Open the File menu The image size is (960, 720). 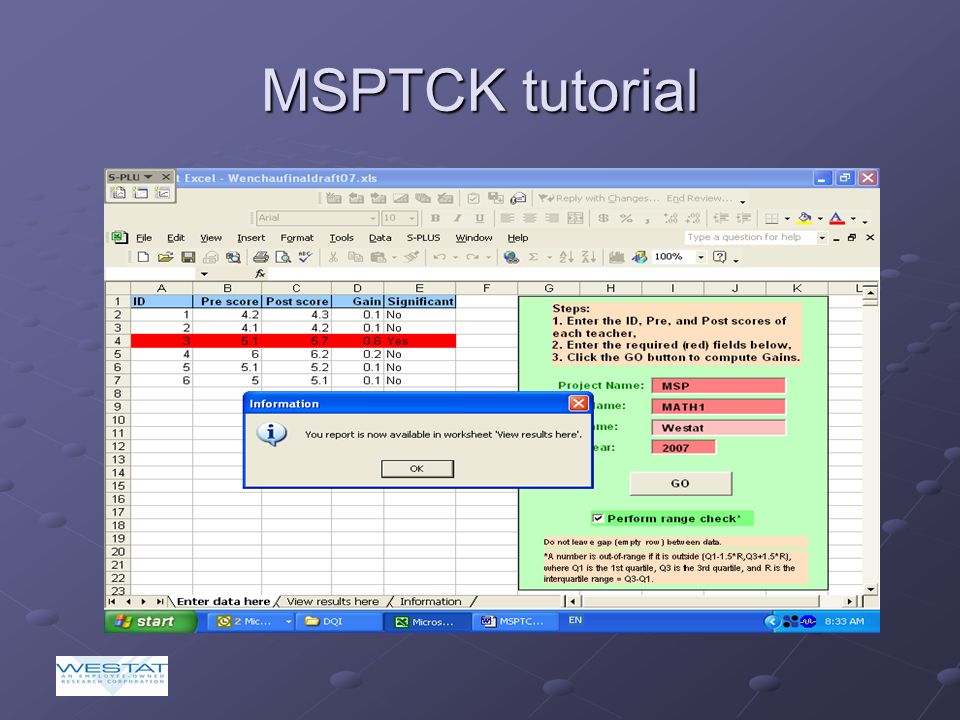coord(144,238)
